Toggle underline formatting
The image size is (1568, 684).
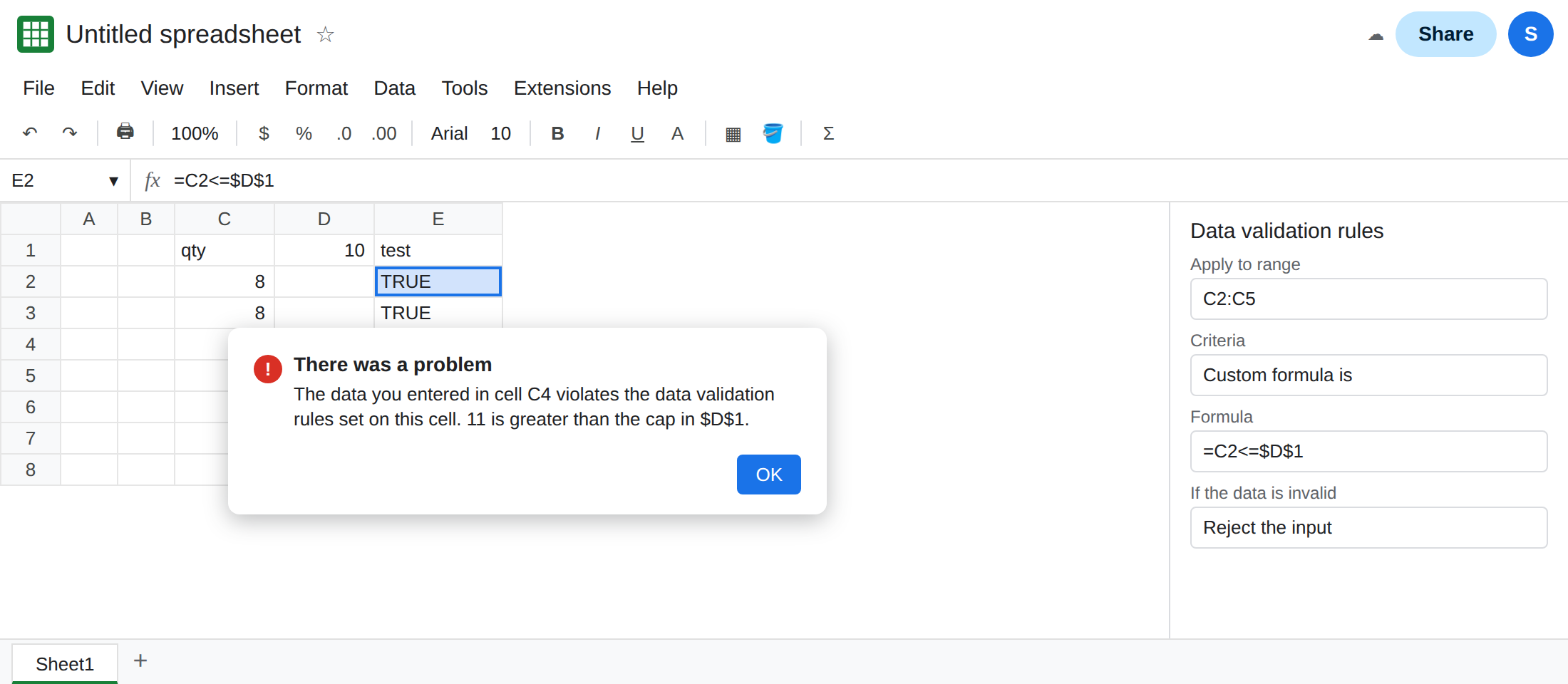638,133
